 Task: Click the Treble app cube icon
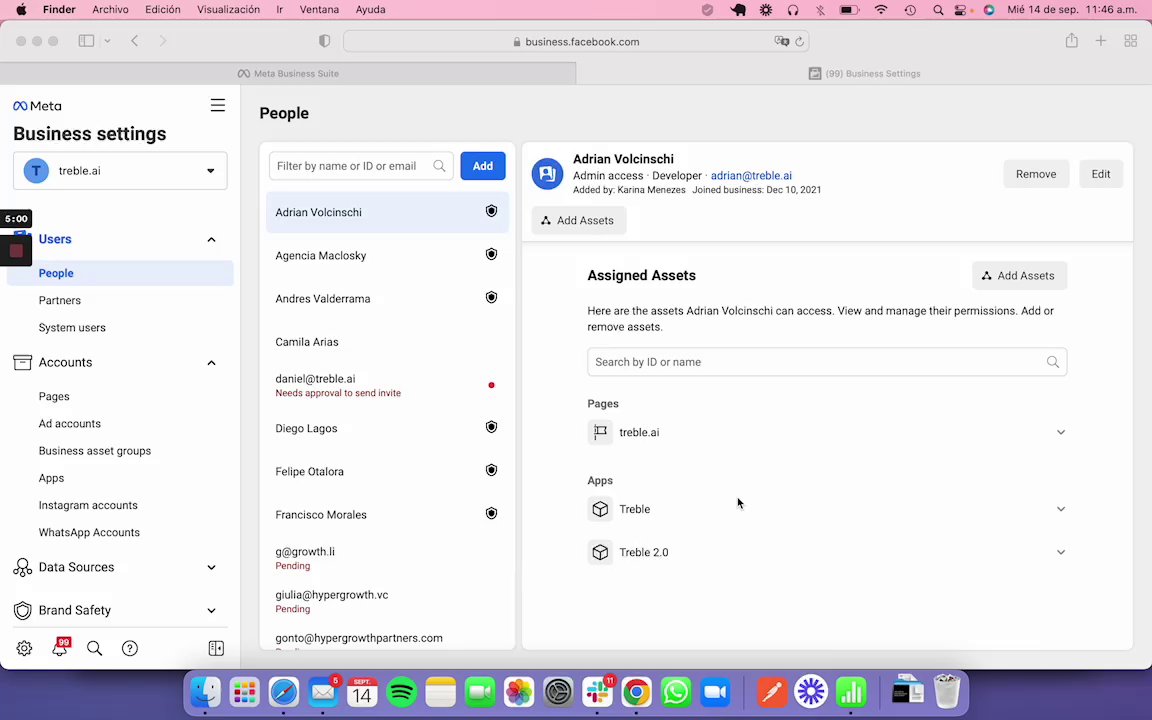[x=600, y=508]
